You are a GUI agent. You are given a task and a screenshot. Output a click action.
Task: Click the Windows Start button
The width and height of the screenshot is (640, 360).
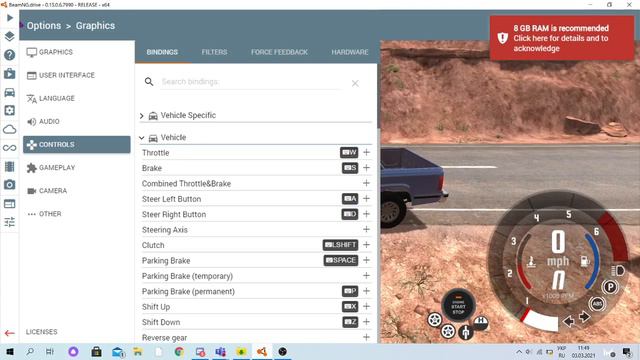click(x=10, y=351)
